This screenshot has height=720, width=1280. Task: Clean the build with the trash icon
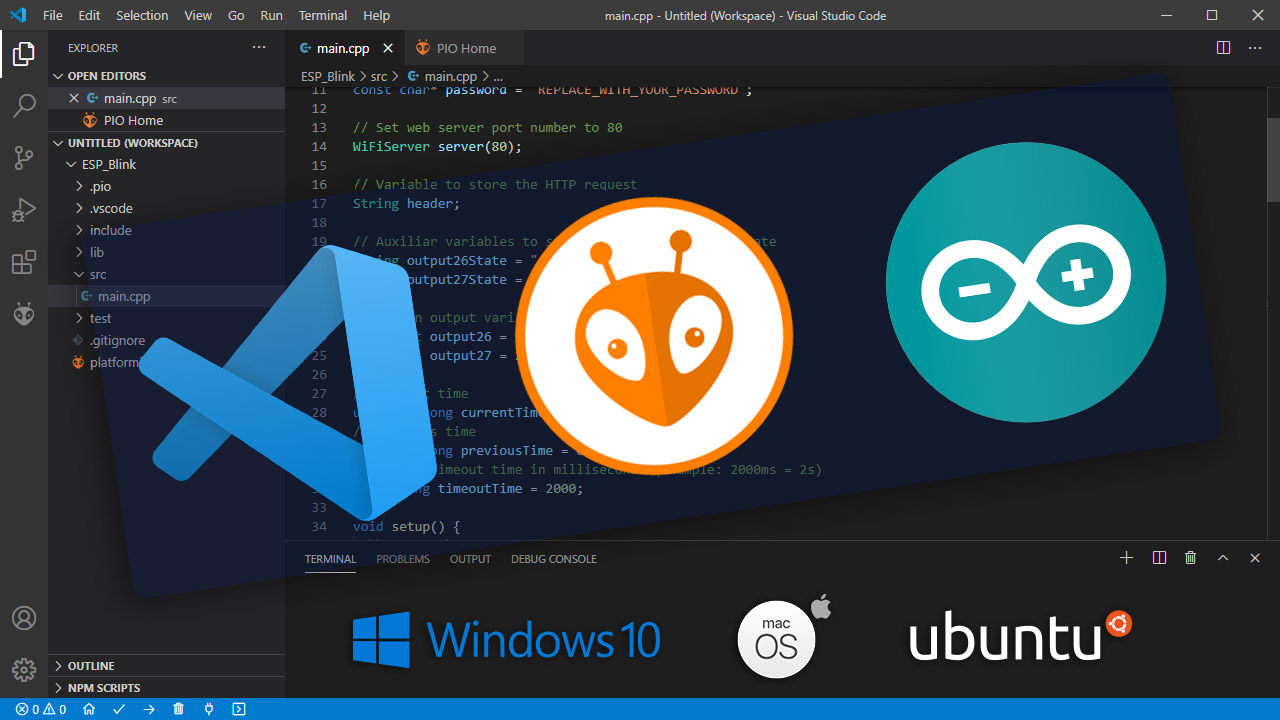click(179, 709)
